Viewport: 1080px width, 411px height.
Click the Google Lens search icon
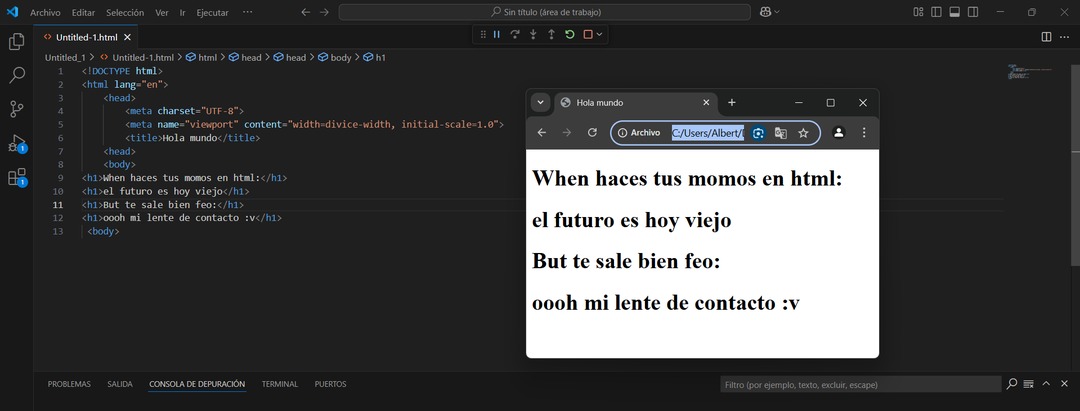point(758,133)
